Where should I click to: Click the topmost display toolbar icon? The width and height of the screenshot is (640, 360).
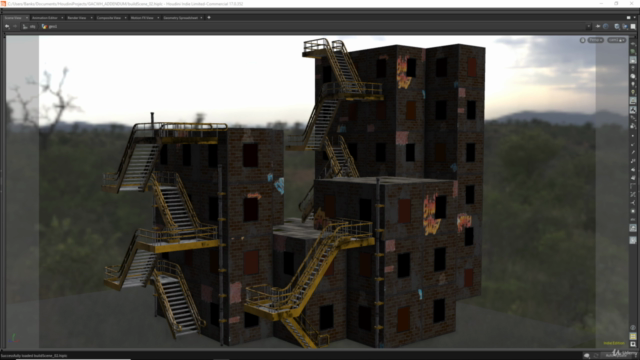[633, 44]
